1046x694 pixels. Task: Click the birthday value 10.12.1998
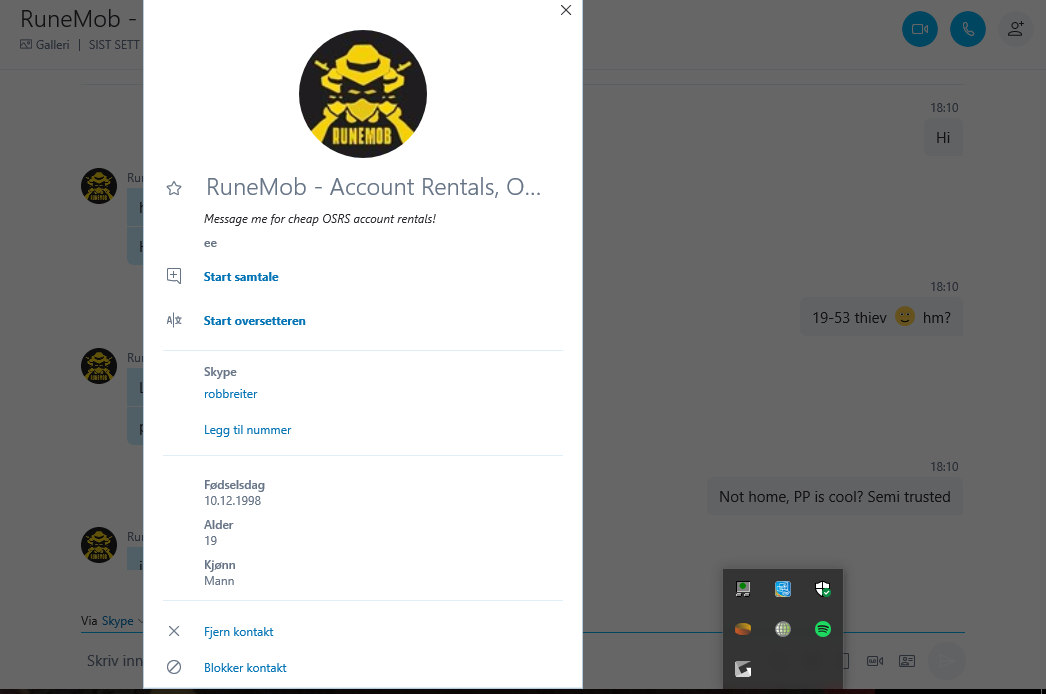(232, 500)
